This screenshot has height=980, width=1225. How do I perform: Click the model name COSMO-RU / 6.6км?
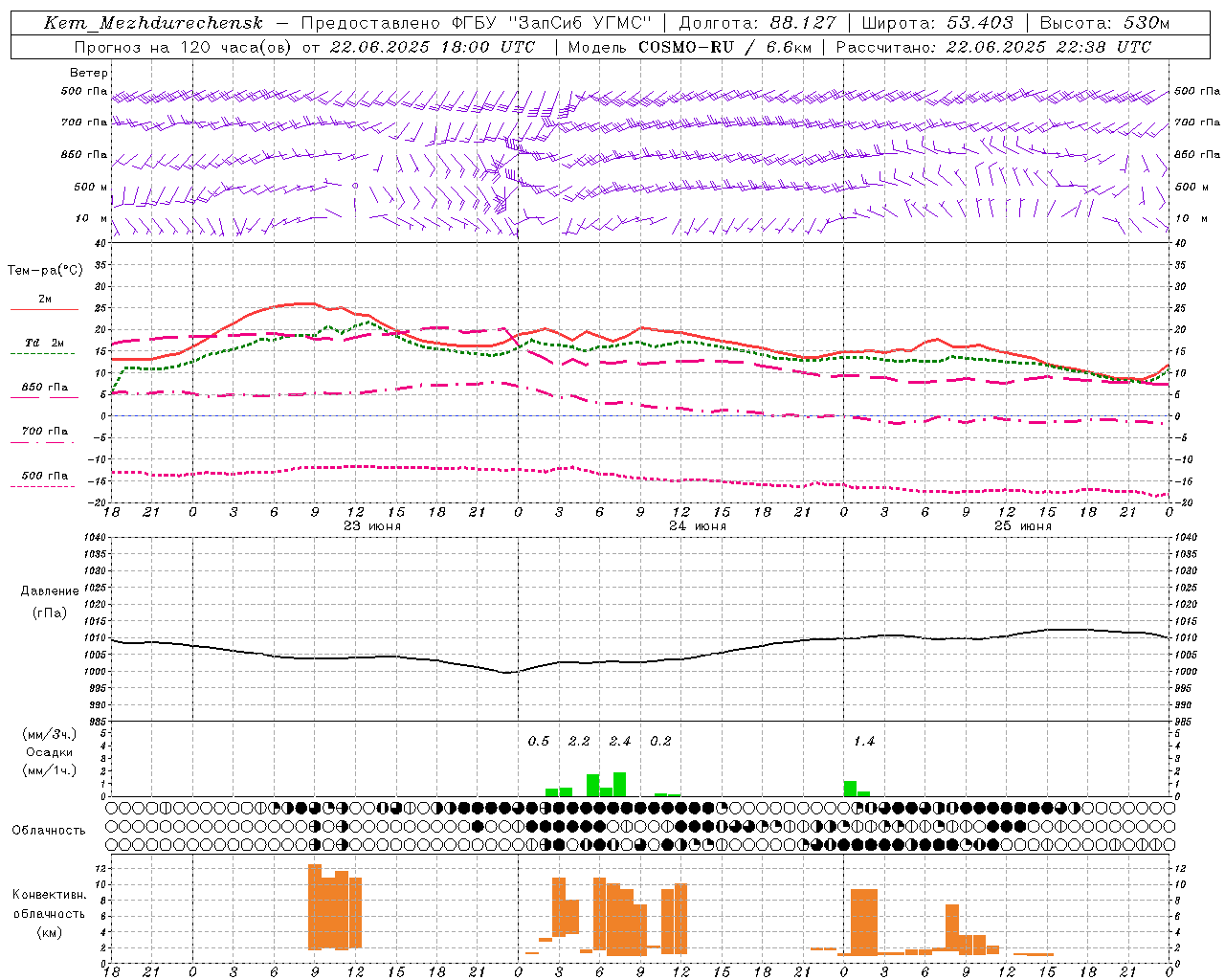tap(724, 47)
